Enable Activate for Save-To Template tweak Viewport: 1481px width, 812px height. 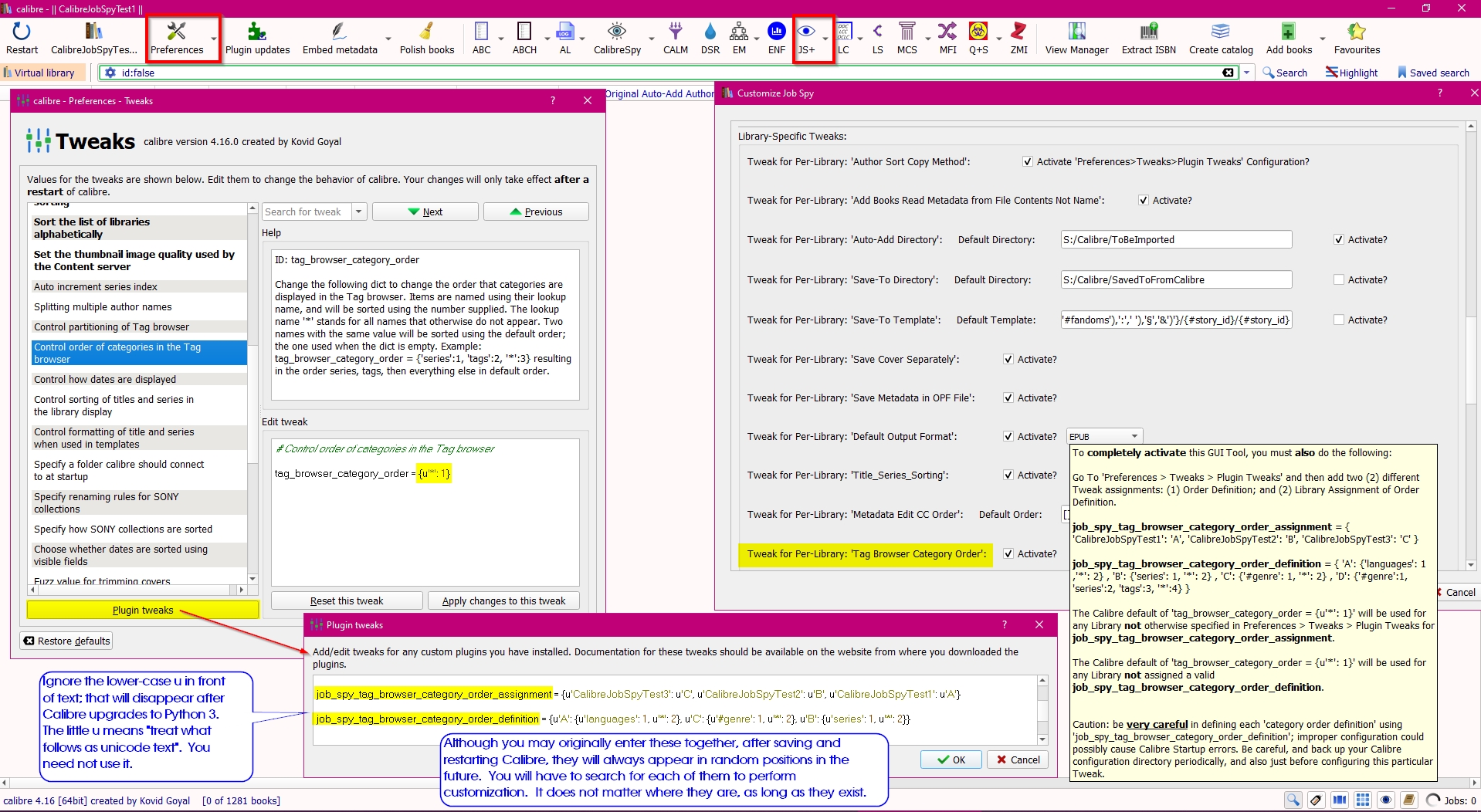(x=1339, y=320)
